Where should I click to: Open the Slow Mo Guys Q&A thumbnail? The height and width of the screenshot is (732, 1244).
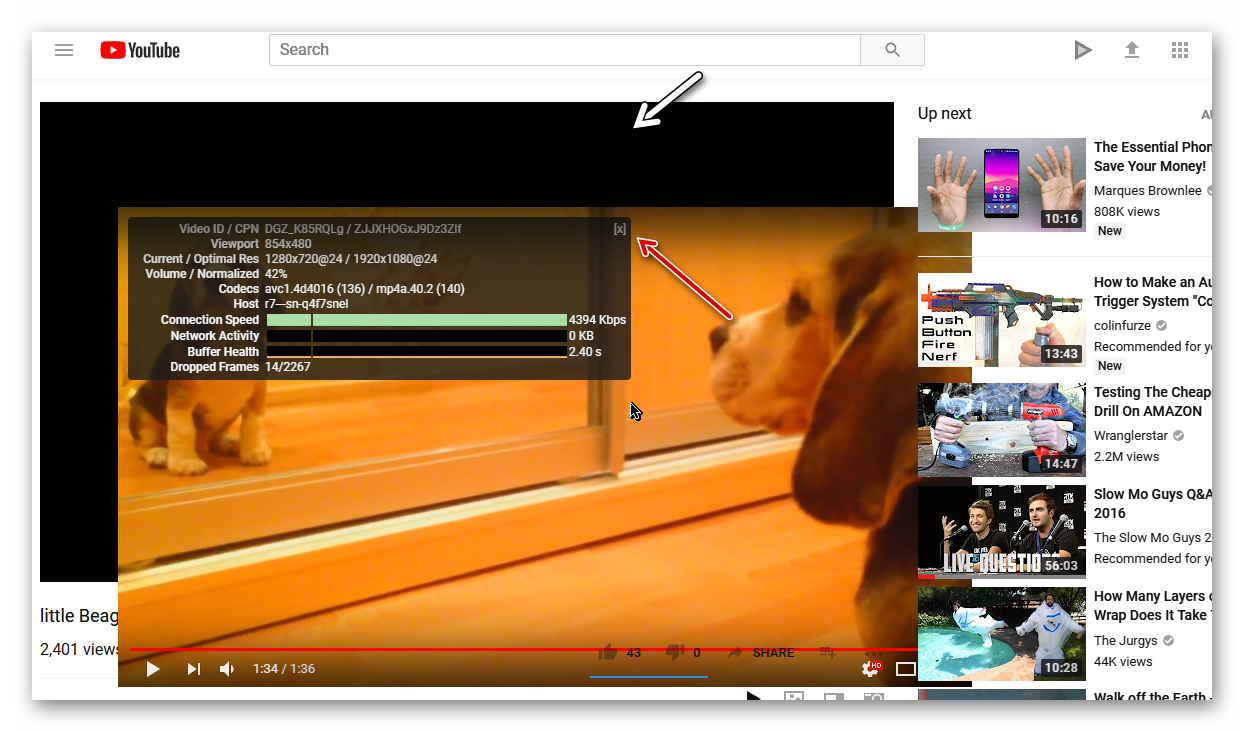tap(1002, 532)
